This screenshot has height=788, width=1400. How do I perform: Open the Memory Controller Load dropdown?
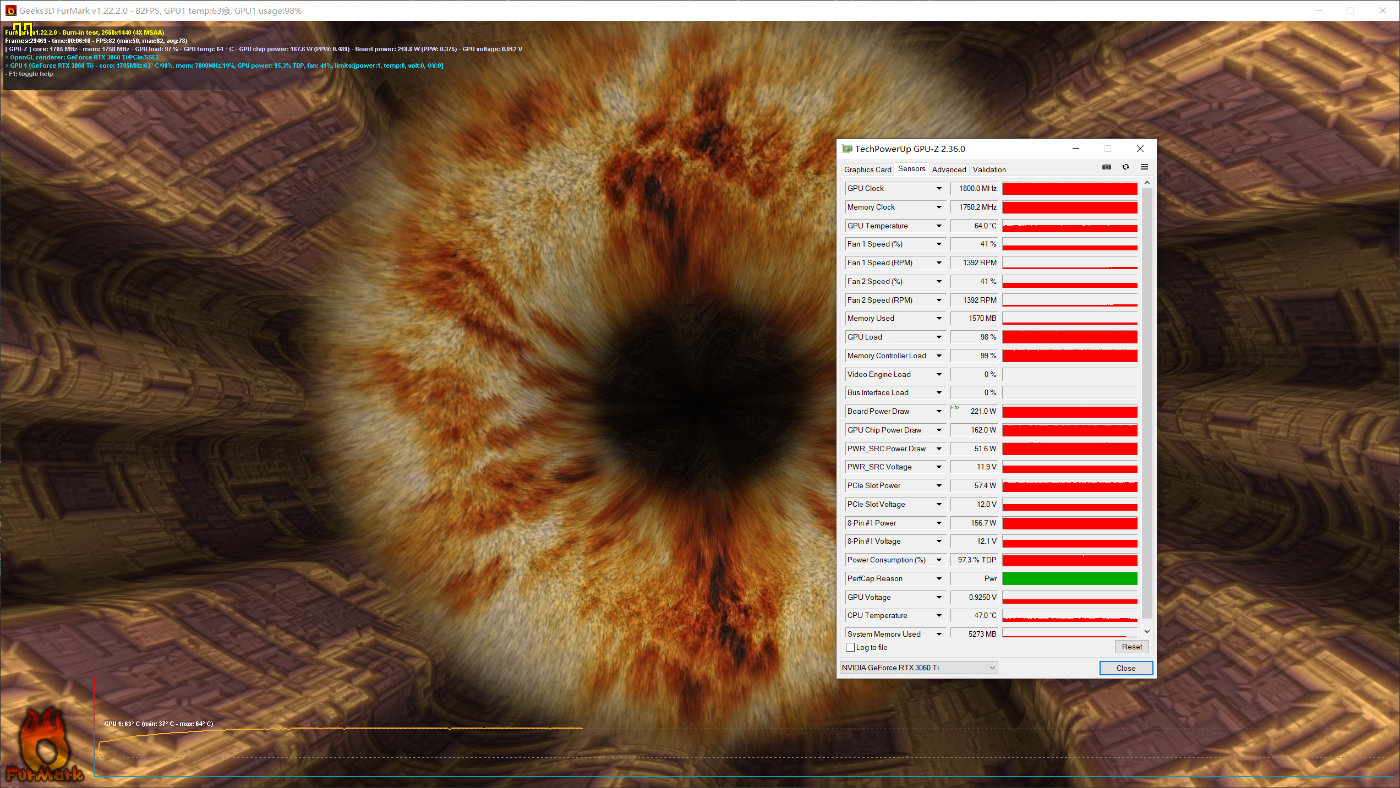(x=939, y=356)
